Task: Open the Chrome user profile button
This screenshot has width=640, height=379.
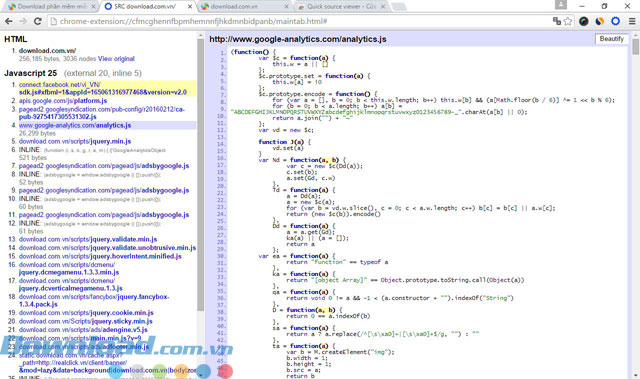Action: (x=561, y=4)
